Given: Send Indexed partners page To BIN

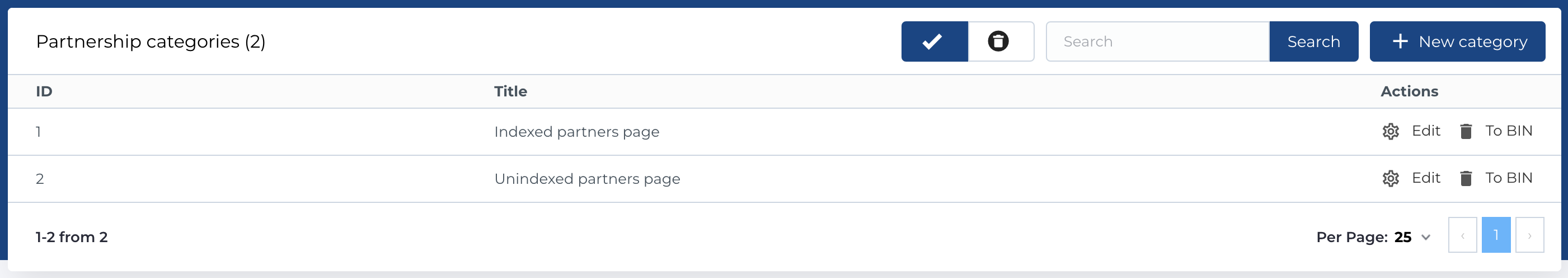Looking at the screenshot, I should click(1508, 131).
